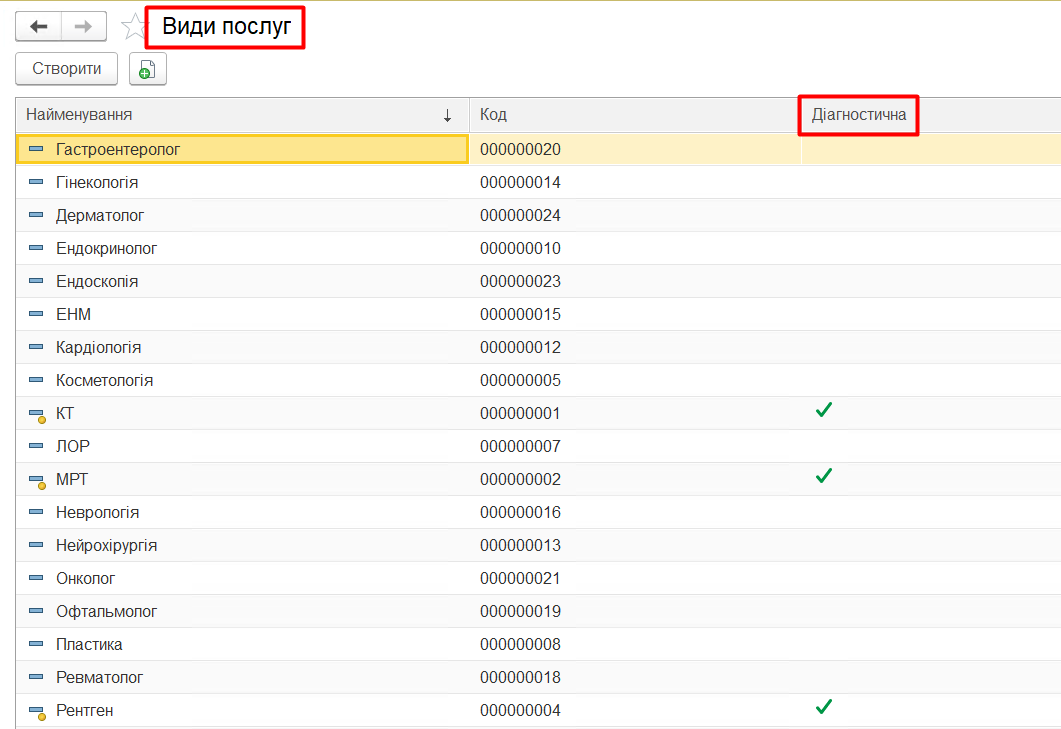Click the sort arrow in Найменування column

(447, 115)
